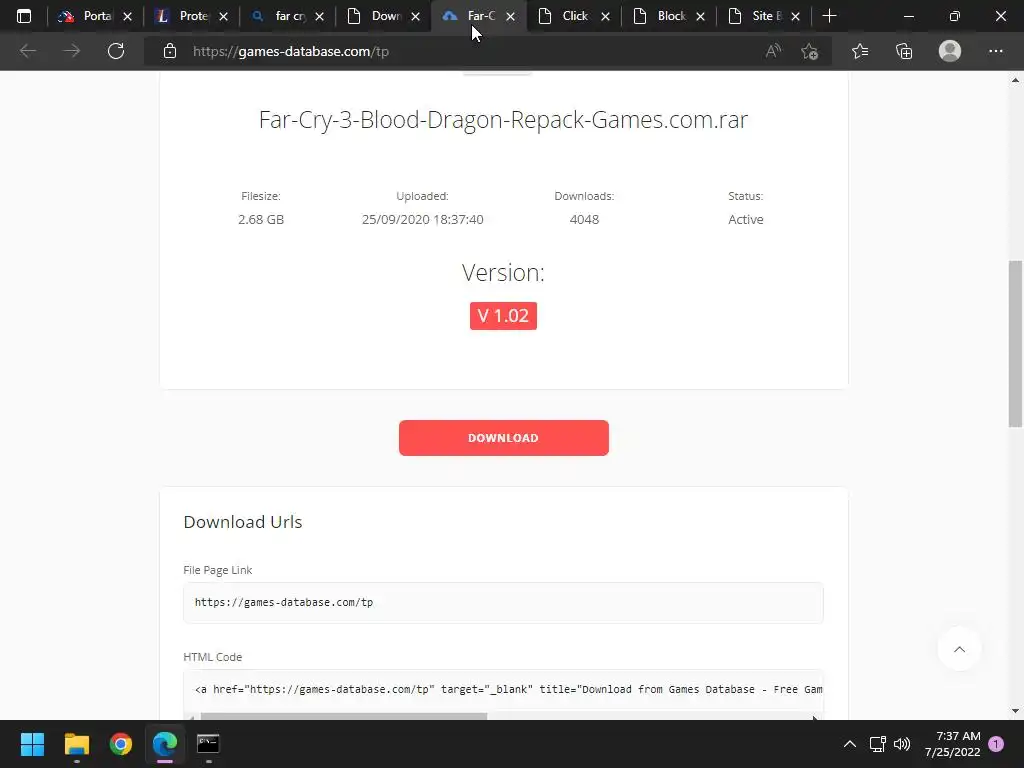Refresh the current page
The width and height of the screenshot is (1024, 768).
116,51
